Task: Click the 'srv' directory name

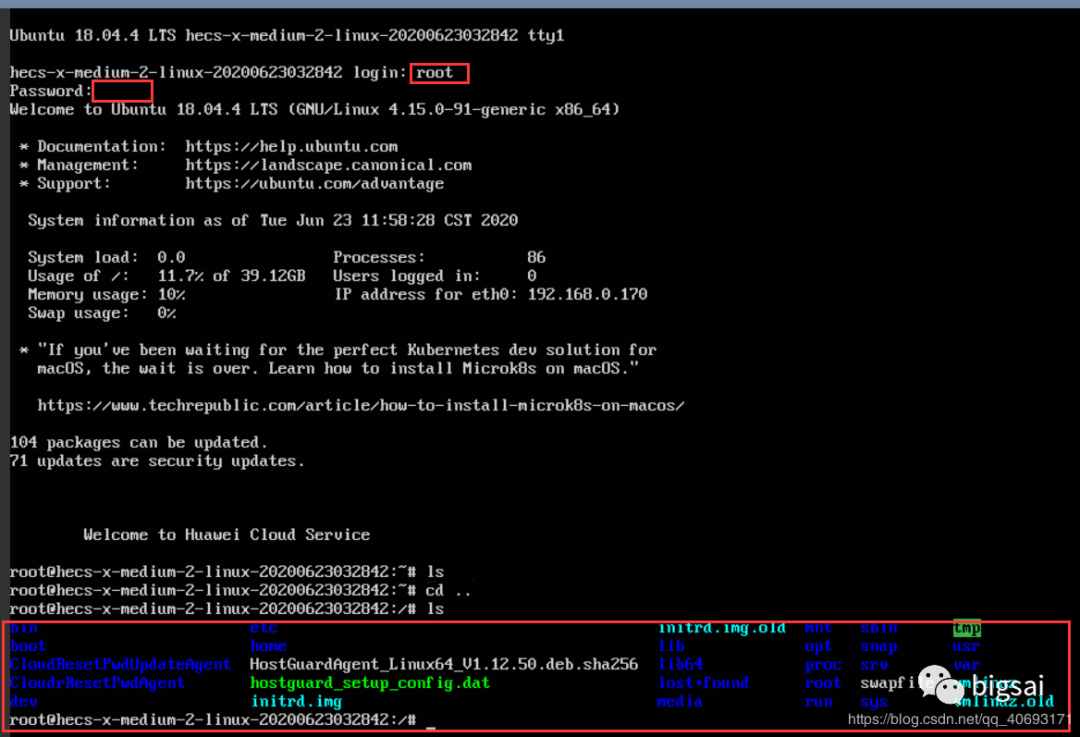Action: click(x=874, y=665)
